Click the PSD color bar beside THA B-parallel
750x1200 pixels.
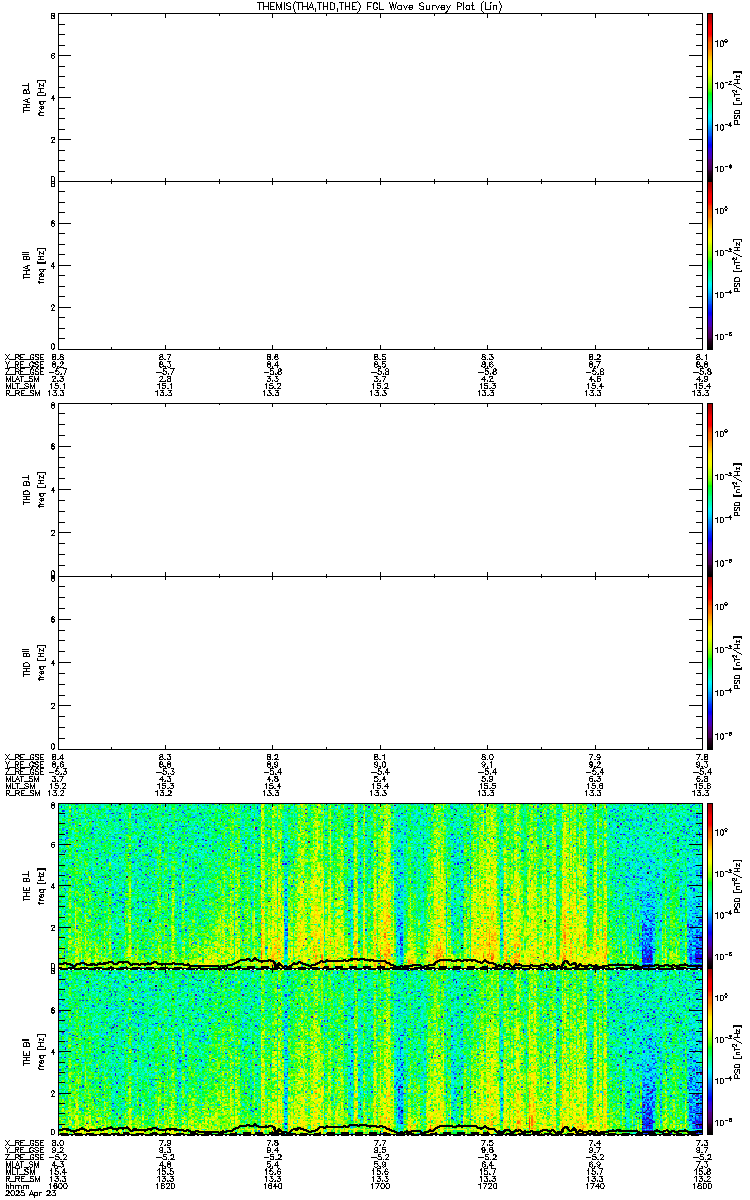(x=710, y=266)
